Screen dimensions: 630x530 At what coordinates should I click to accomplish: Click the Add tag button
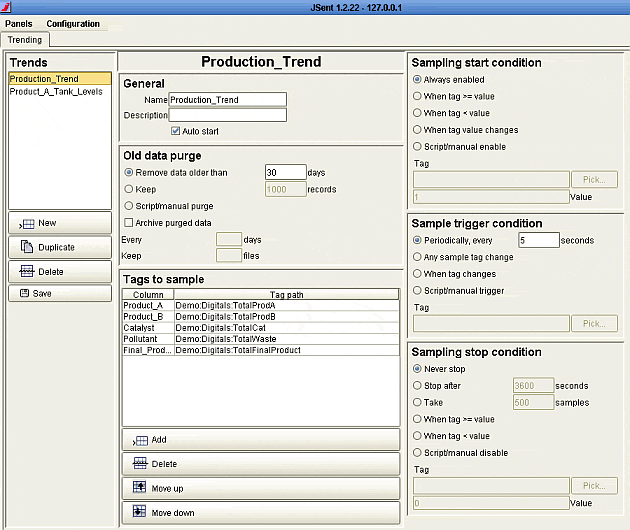[261, 440]
